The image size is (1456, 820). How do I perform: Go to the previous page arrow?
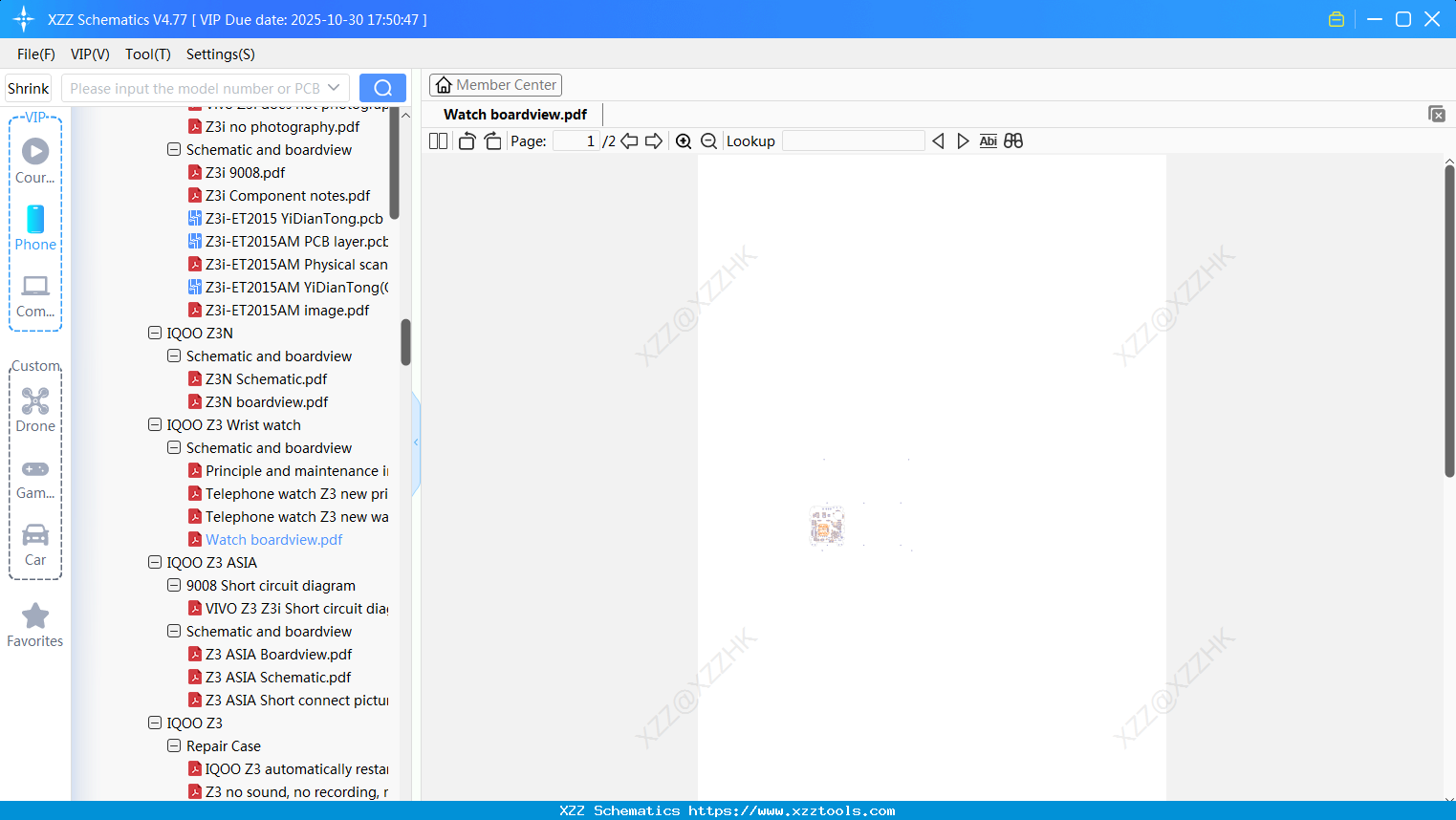629,141
